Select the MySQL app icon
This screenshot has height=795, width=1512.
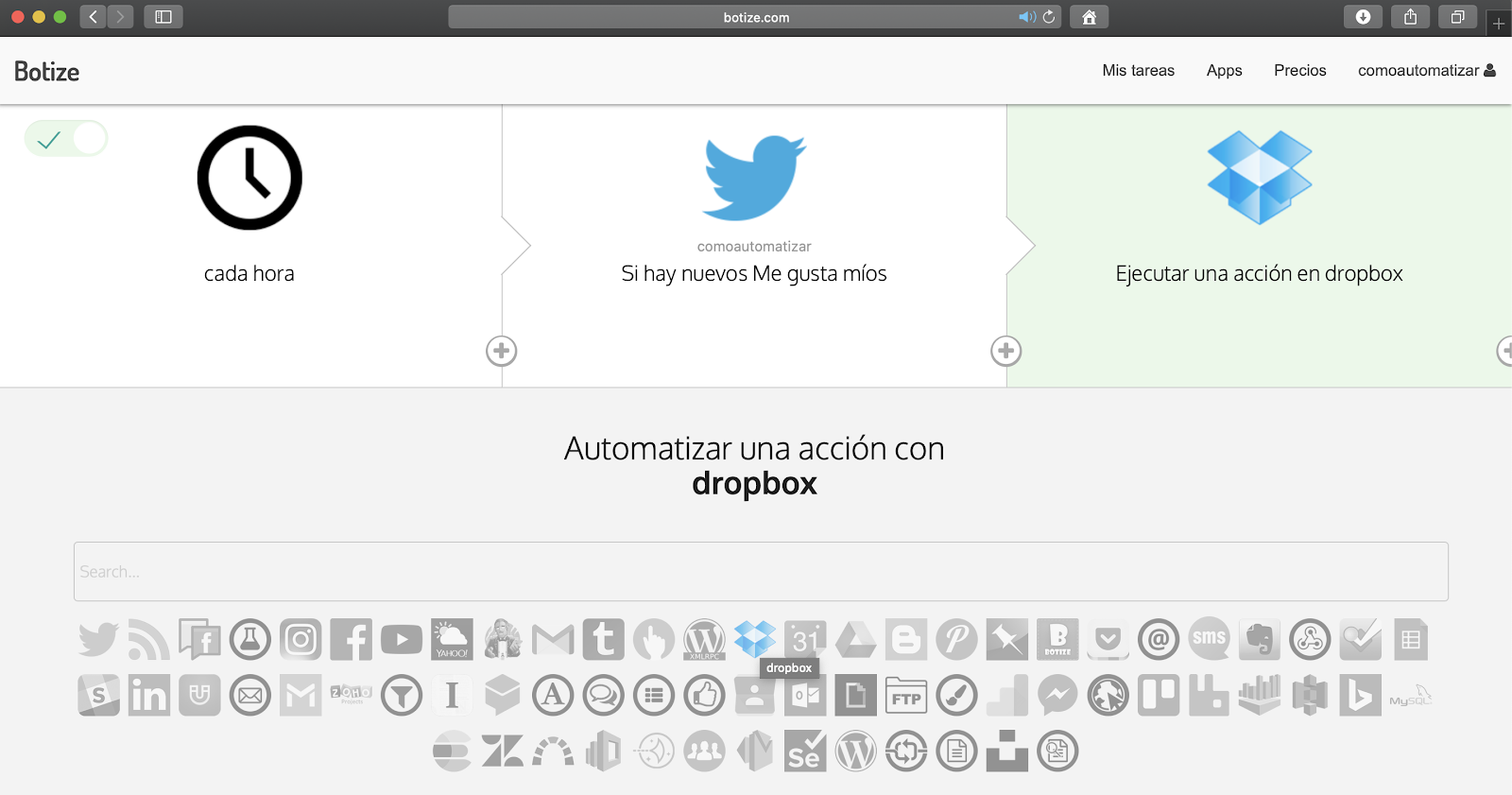click(1411, 697)
